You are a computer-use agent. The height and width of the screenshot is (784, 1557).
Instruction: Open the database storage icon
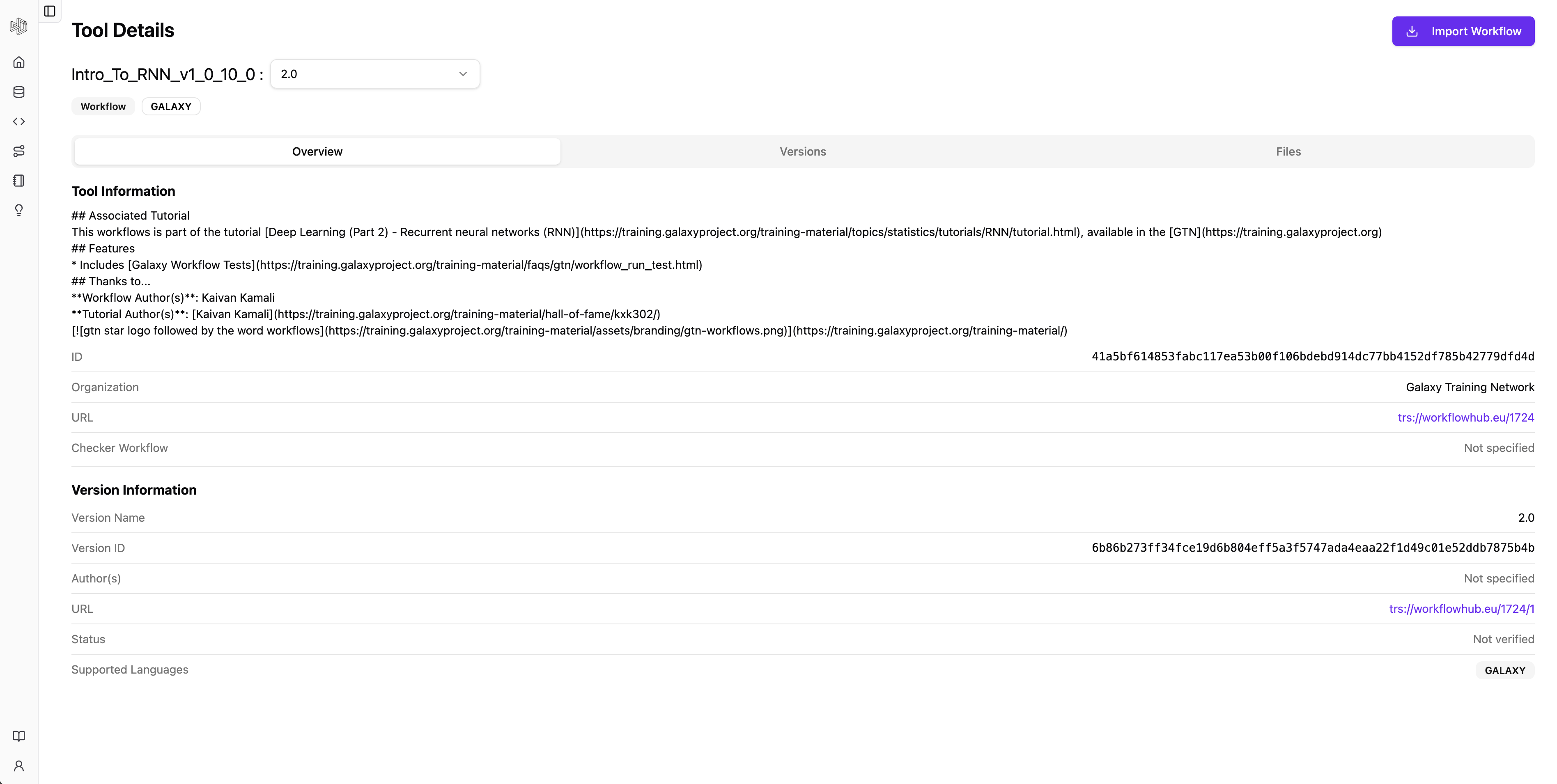pos(19,92)
